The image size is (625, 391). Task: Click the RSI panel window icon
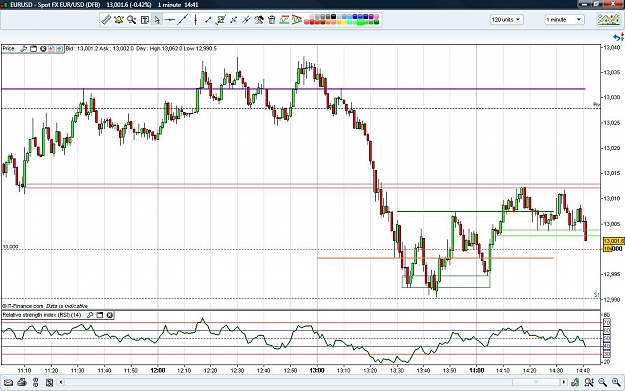[100, 315]
